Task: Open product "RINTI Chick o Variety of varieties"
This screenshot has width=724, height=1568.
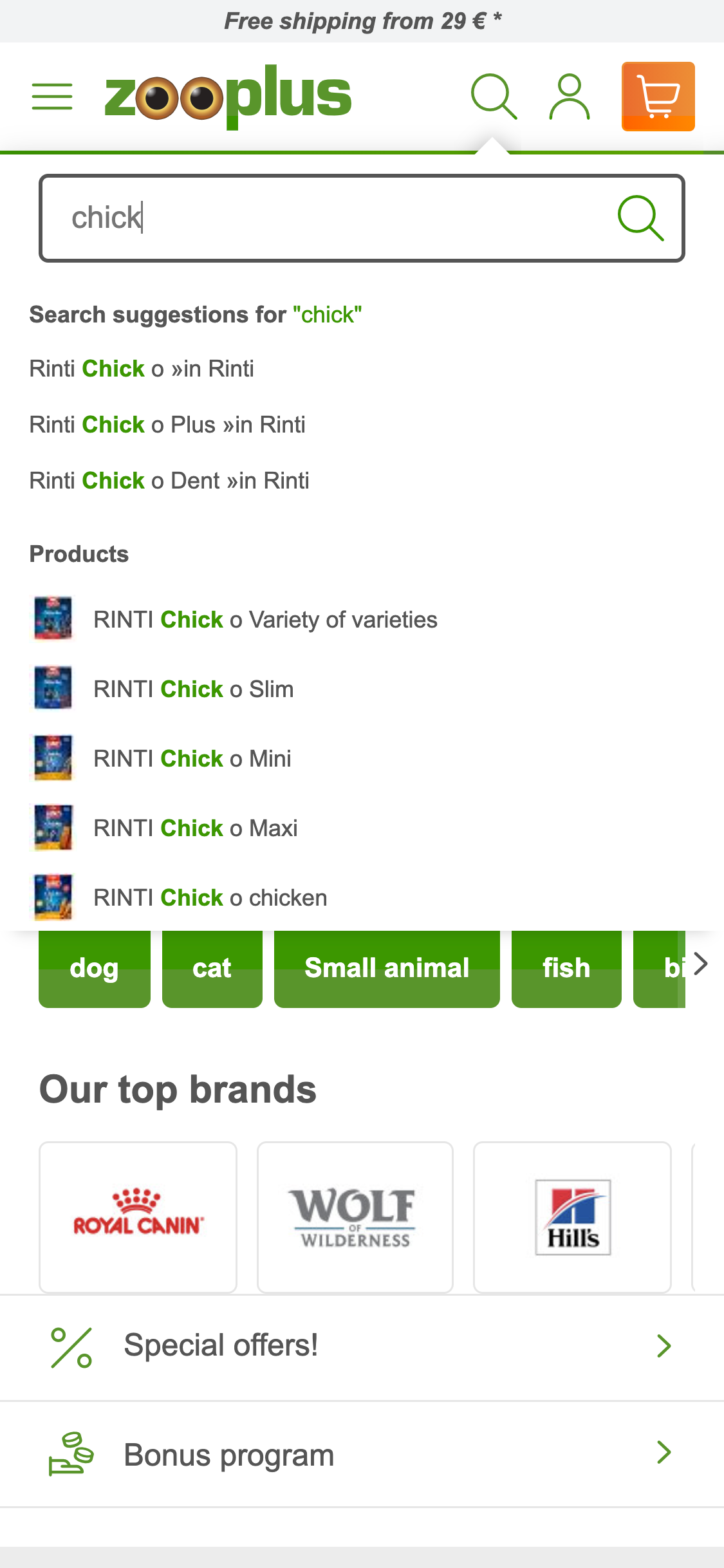Action: pyautogui.click(x=266, y=619)
